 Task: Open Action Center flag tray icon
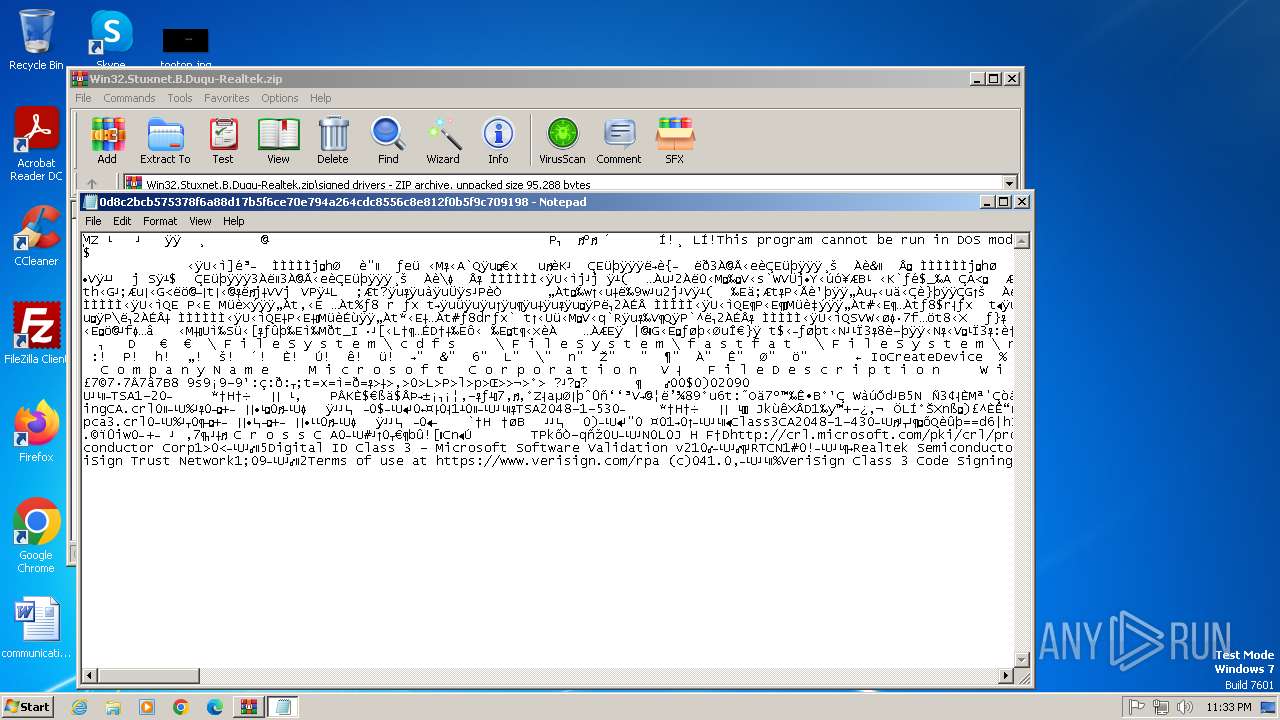(1136, 707)
